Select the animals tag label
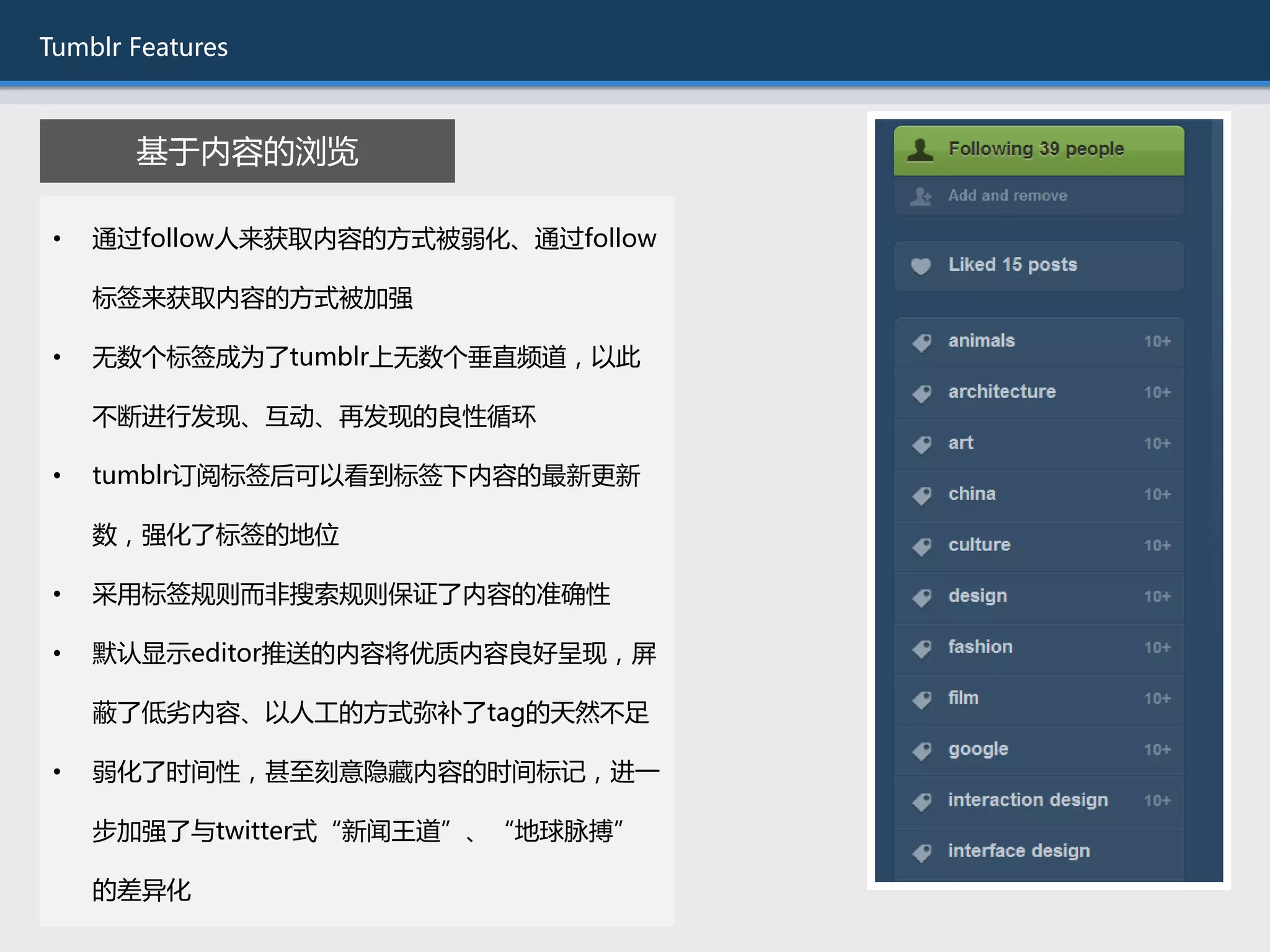Screen dimensions: 1270x952 point(982,341)
